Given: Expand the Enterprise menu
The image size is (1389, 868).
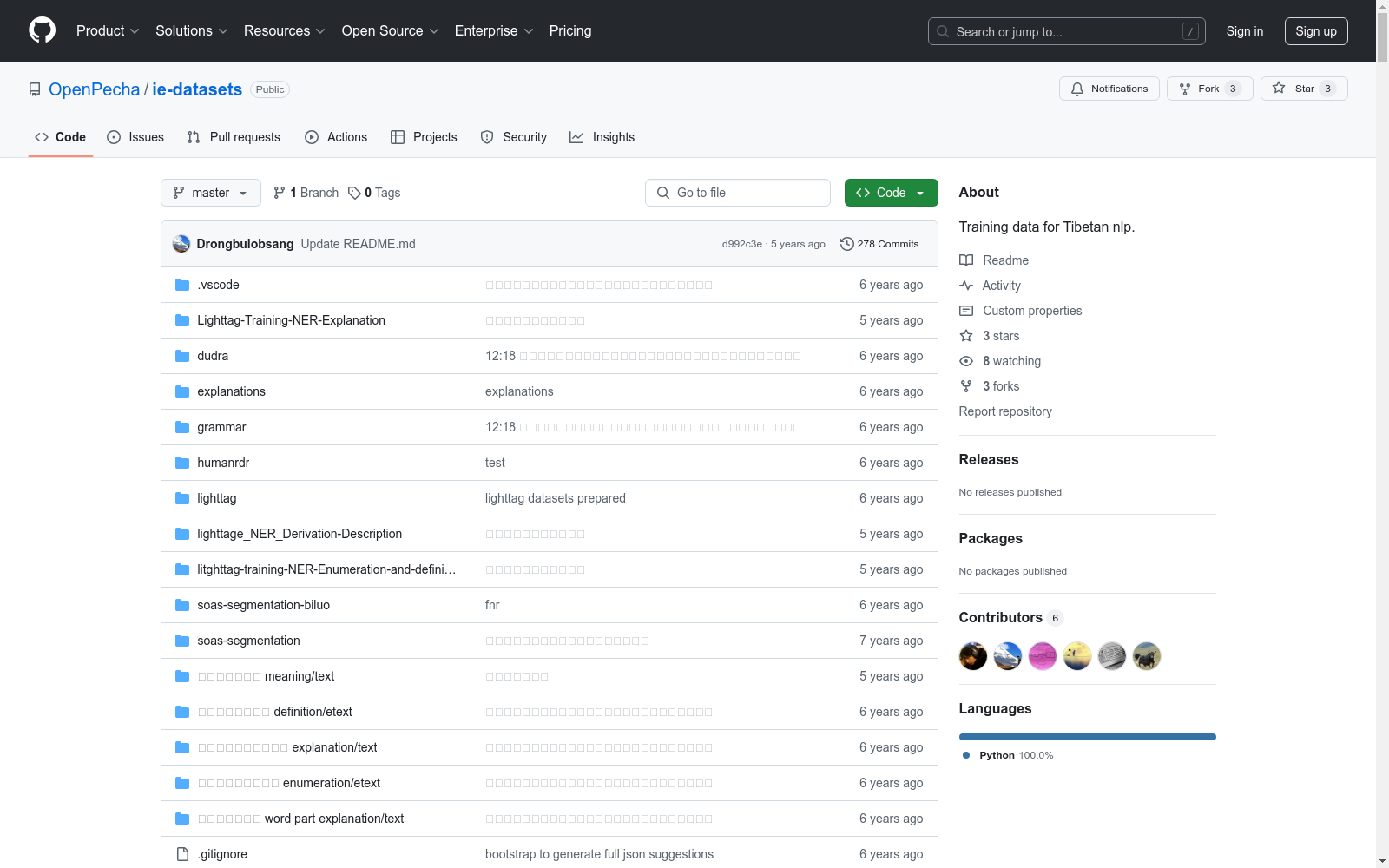Looking at the screenshot, I should click(494, 31).
